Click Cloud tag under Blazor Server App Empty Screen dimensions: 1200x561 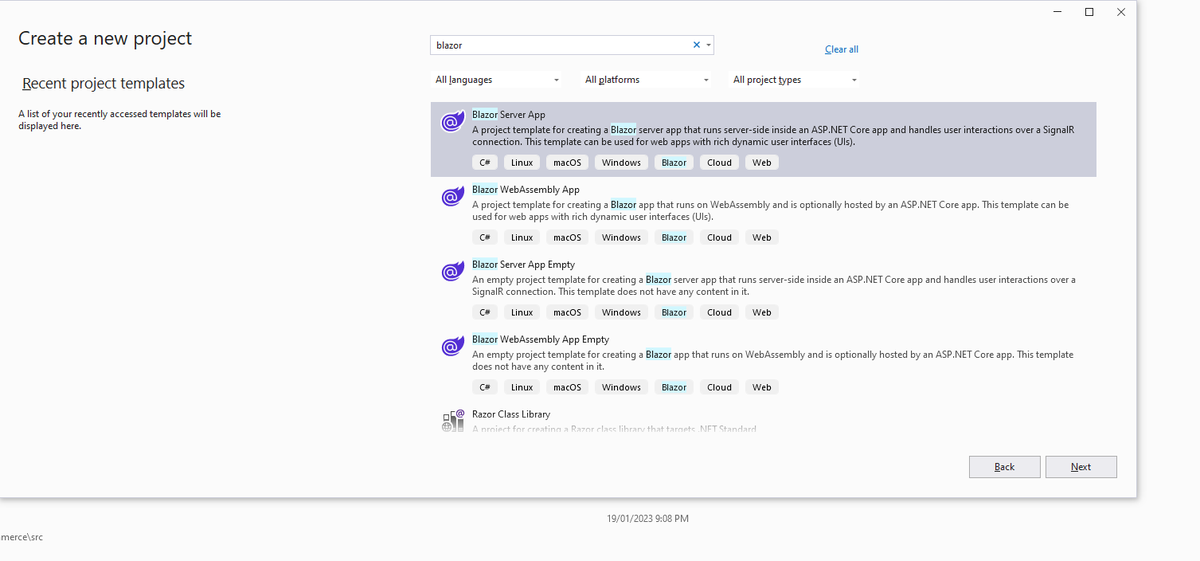coord(719,312)
